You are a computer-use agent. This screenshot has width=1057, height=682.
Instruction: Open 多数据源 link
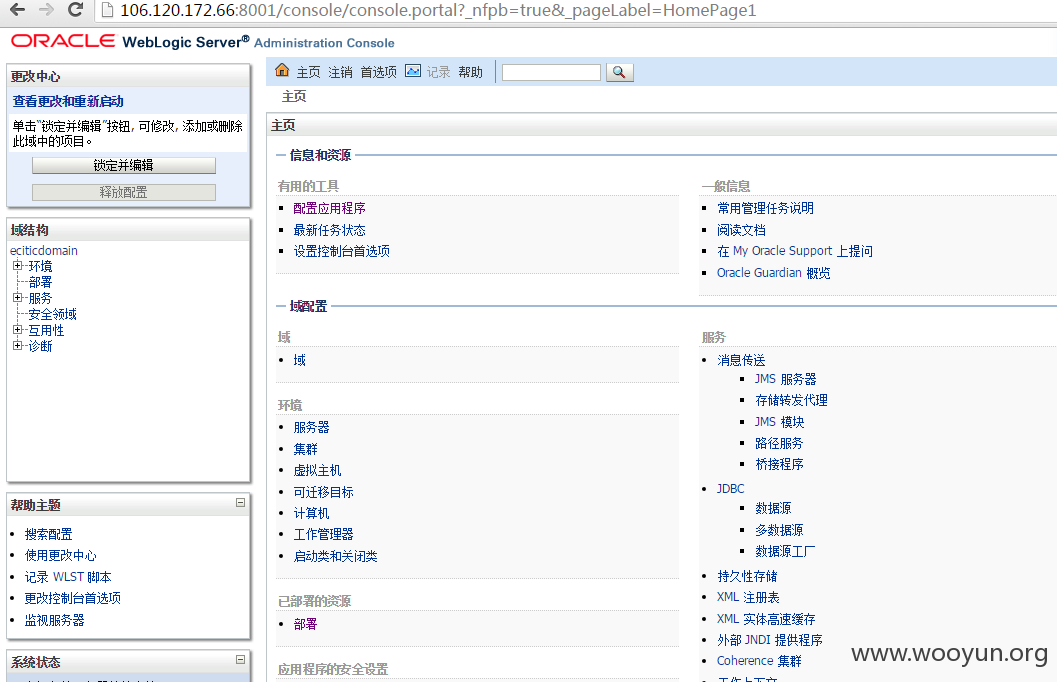coord(779,530)
